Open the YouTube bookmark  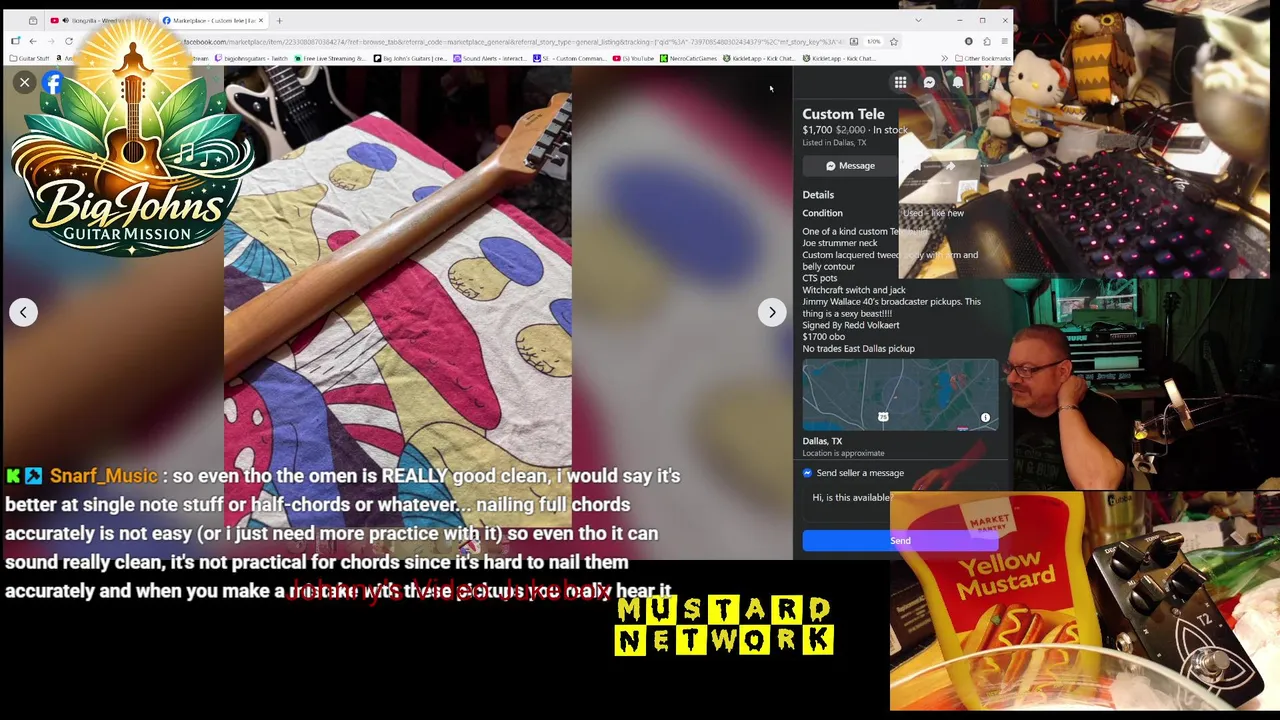tap(635, 58)
